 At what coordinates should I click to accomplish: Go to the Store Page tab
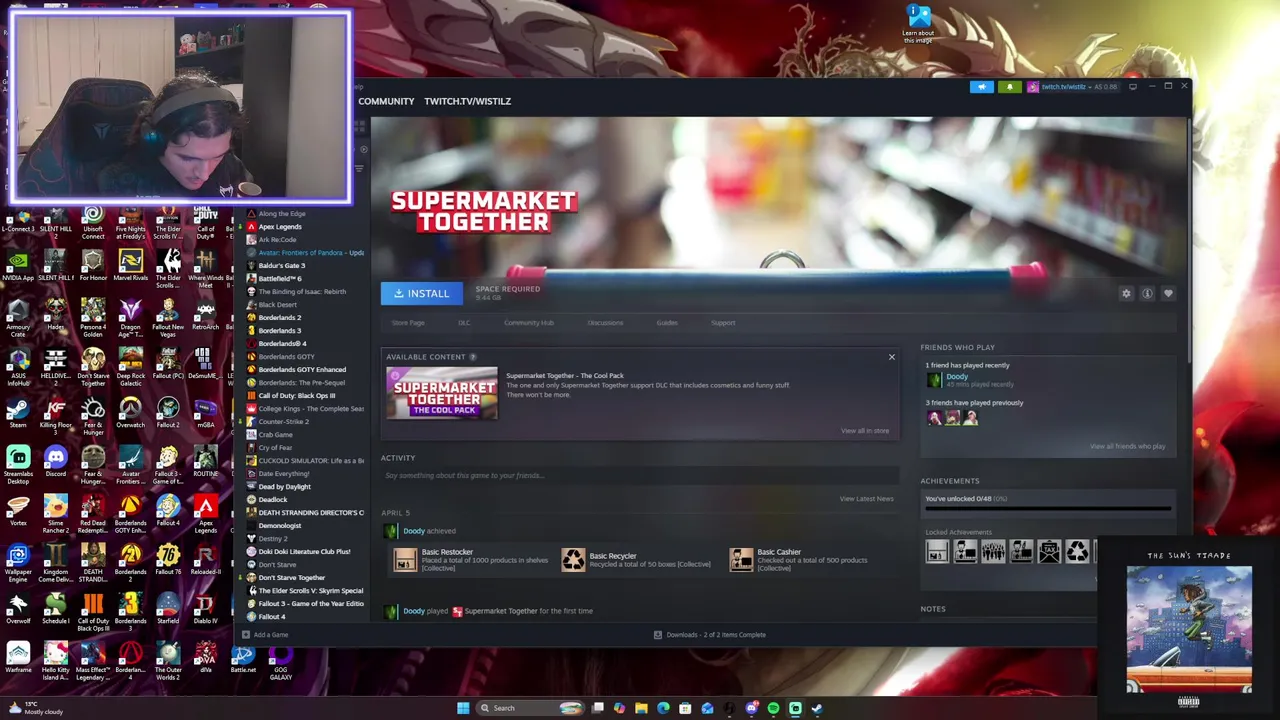click(x=408, y=323)
